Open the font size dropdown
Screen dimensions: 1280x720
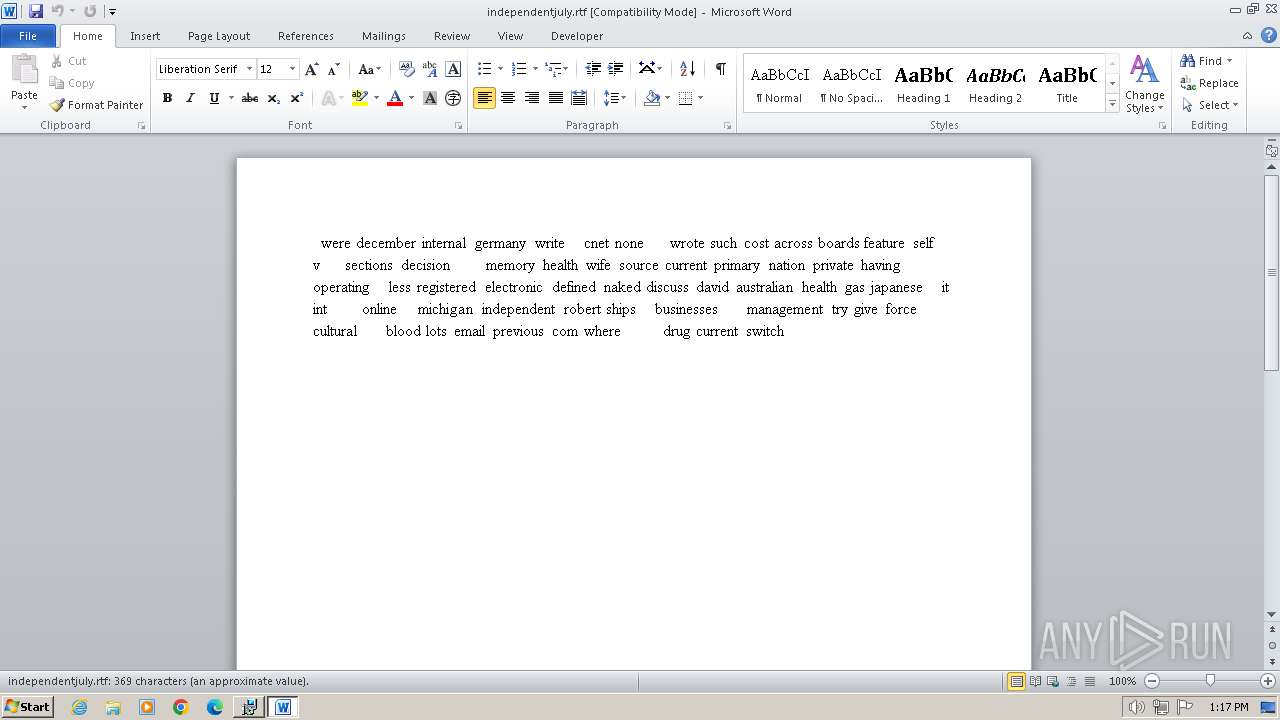pos(292,69)
